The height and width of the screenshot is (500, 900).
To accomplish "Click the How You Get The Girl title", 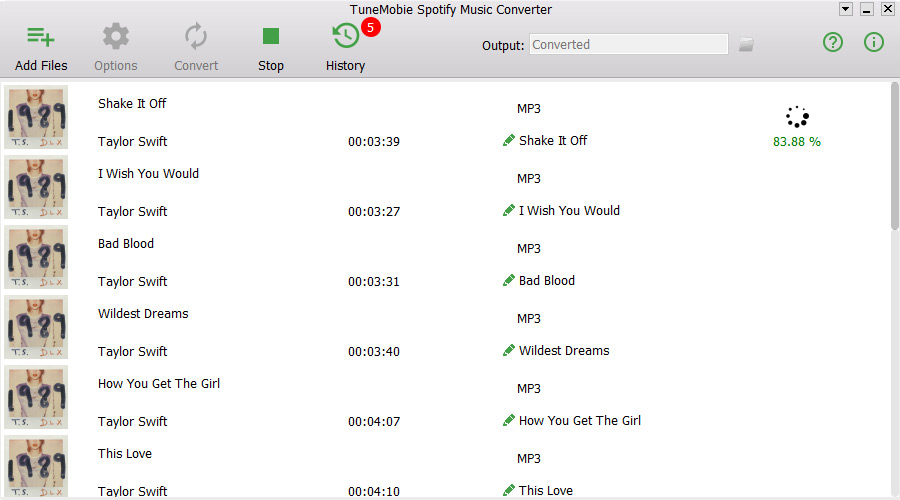I will coord(159,383).
